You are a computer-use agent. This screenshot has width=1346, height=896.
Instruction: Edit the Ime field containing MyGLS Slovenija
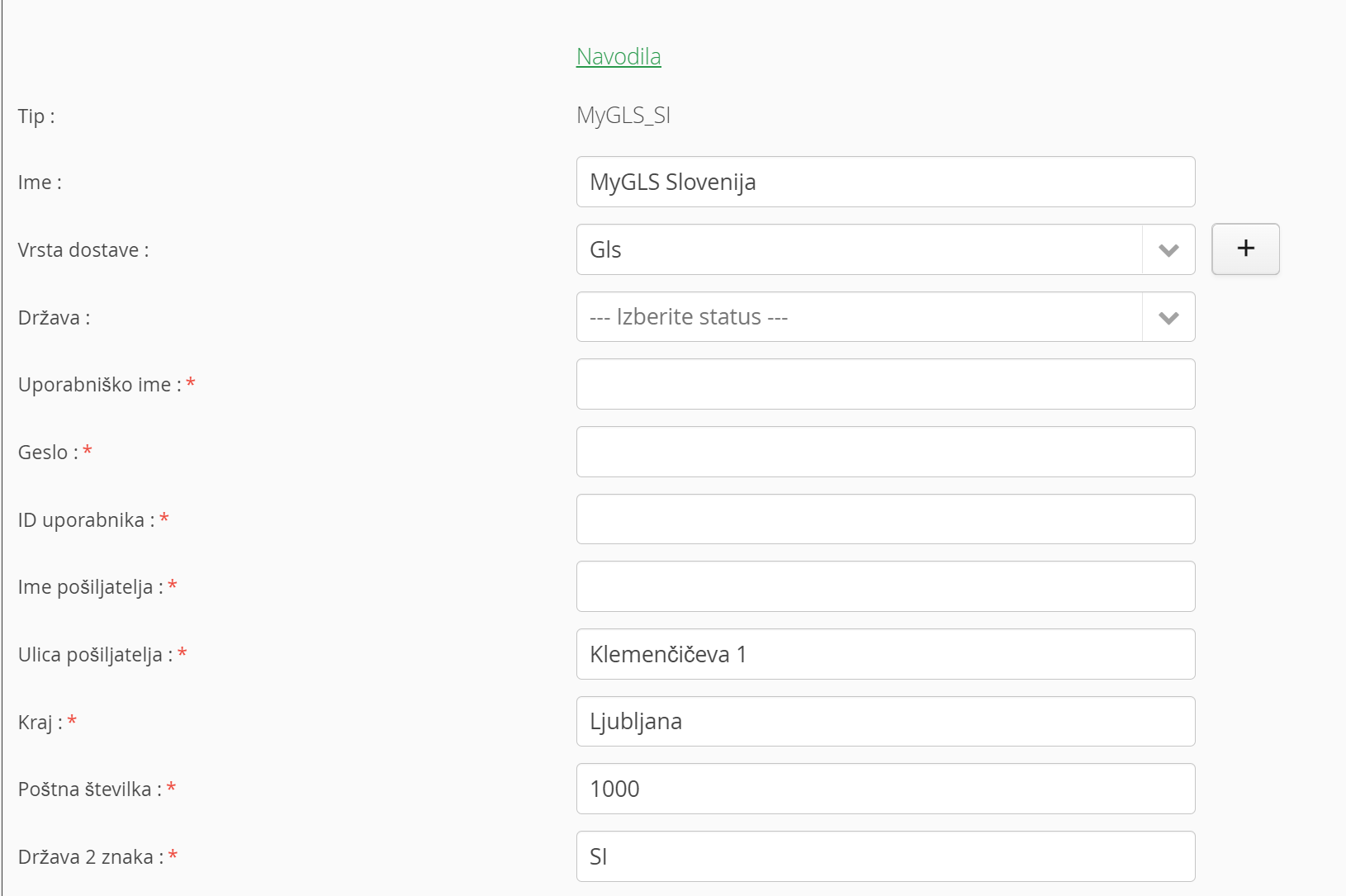coord(885,182)
